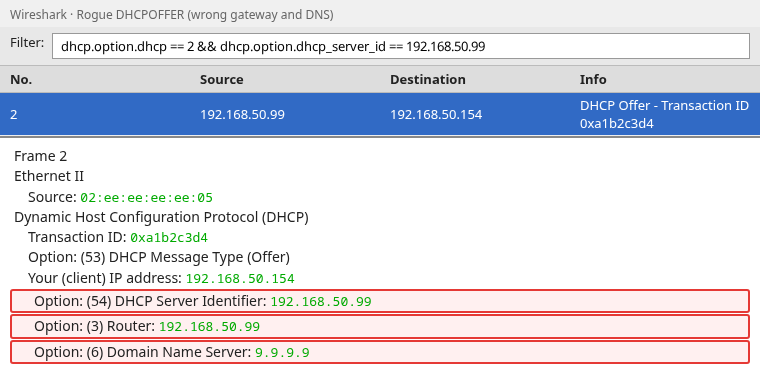Screen dimensions: 760x372
Task: Click destination 192.168.50.154 in packet row
Action: coord(436,115)
